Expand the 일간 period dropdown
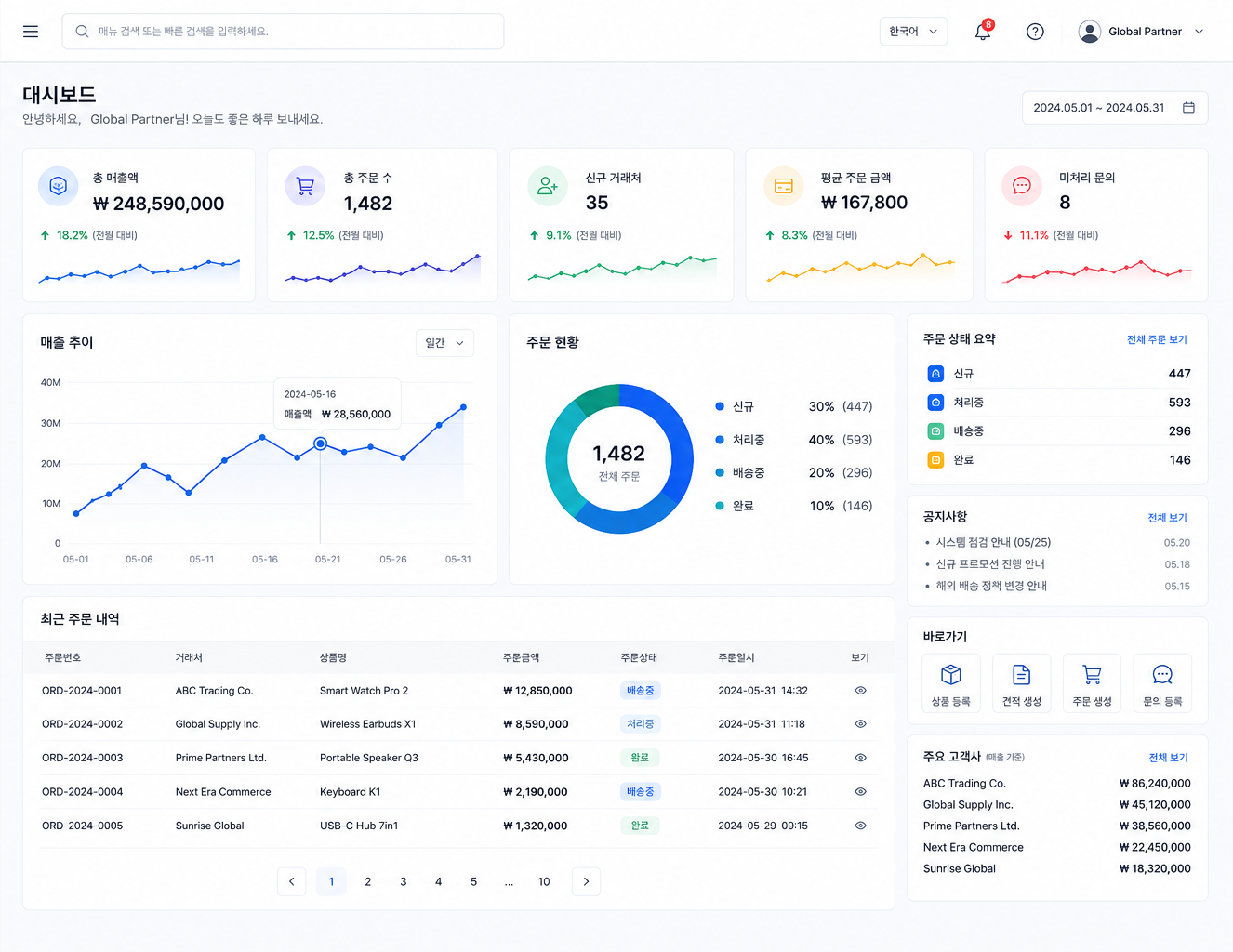Image resolution: width=1233 pixels, height=952 pixels. click(444, 343)
